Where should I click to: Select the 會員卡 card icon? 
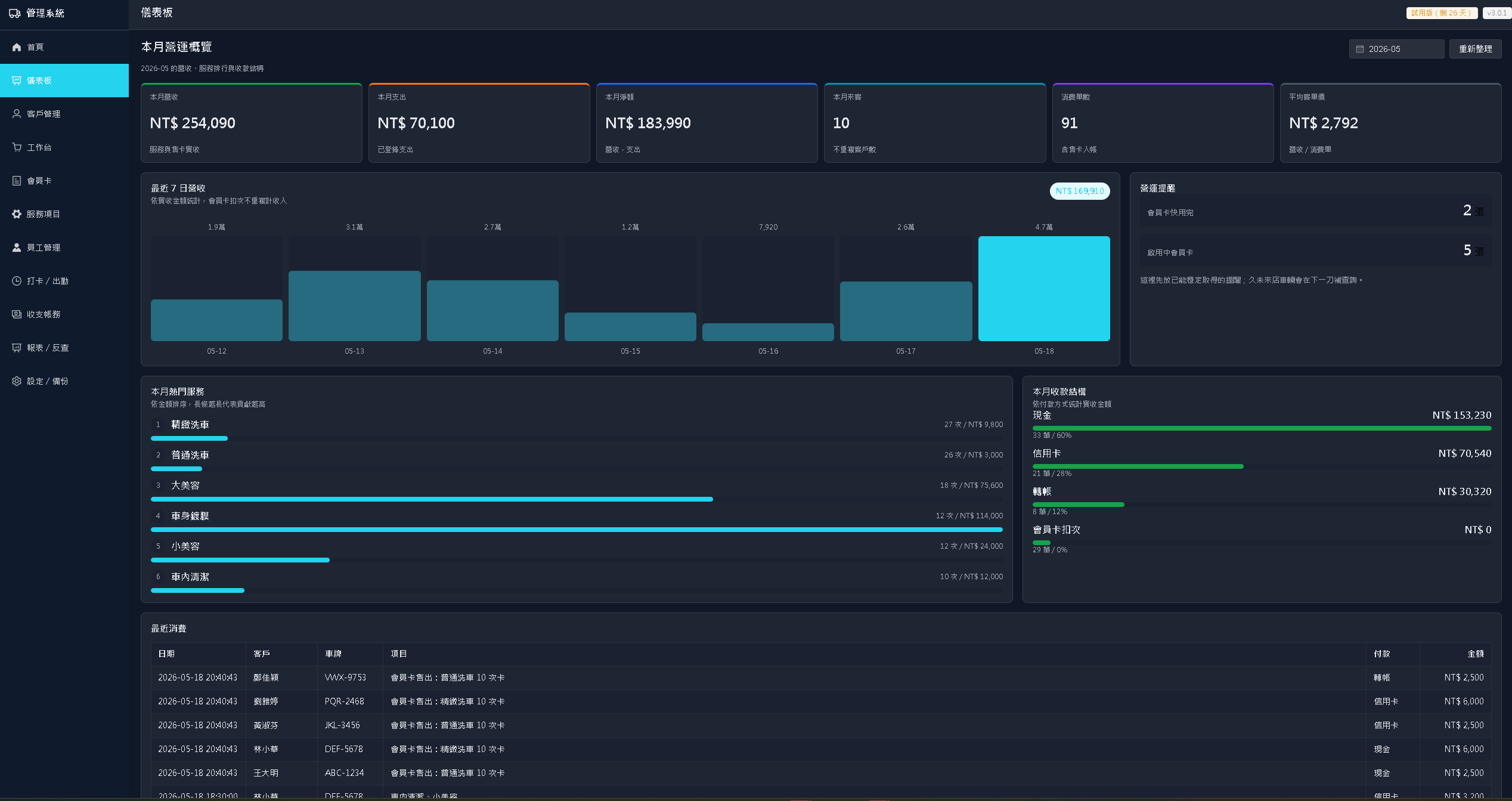coord(17,181)
